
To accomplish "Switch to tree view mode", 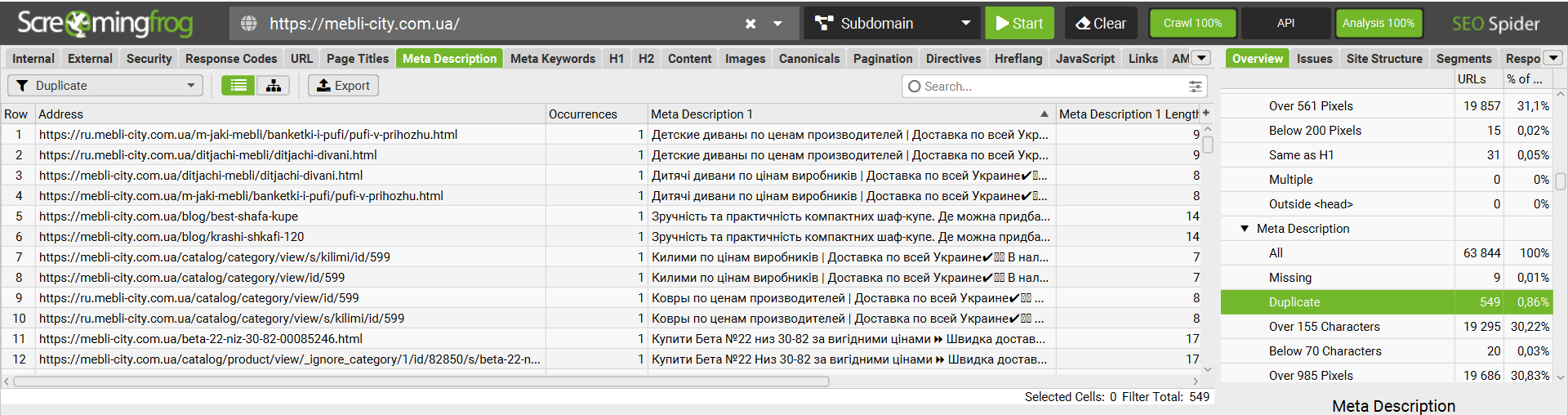I will click(274, 86).
